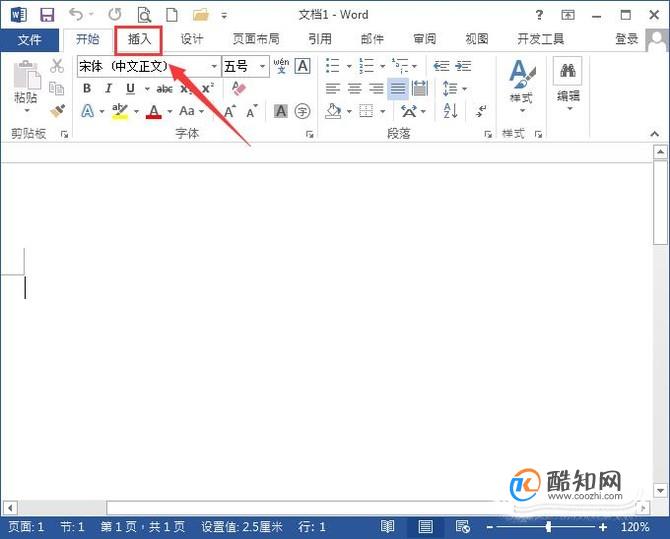This screenshot has width=670, height=539.
Task: Click the Paste clipboard icon
Action: (x=26, y=75)
